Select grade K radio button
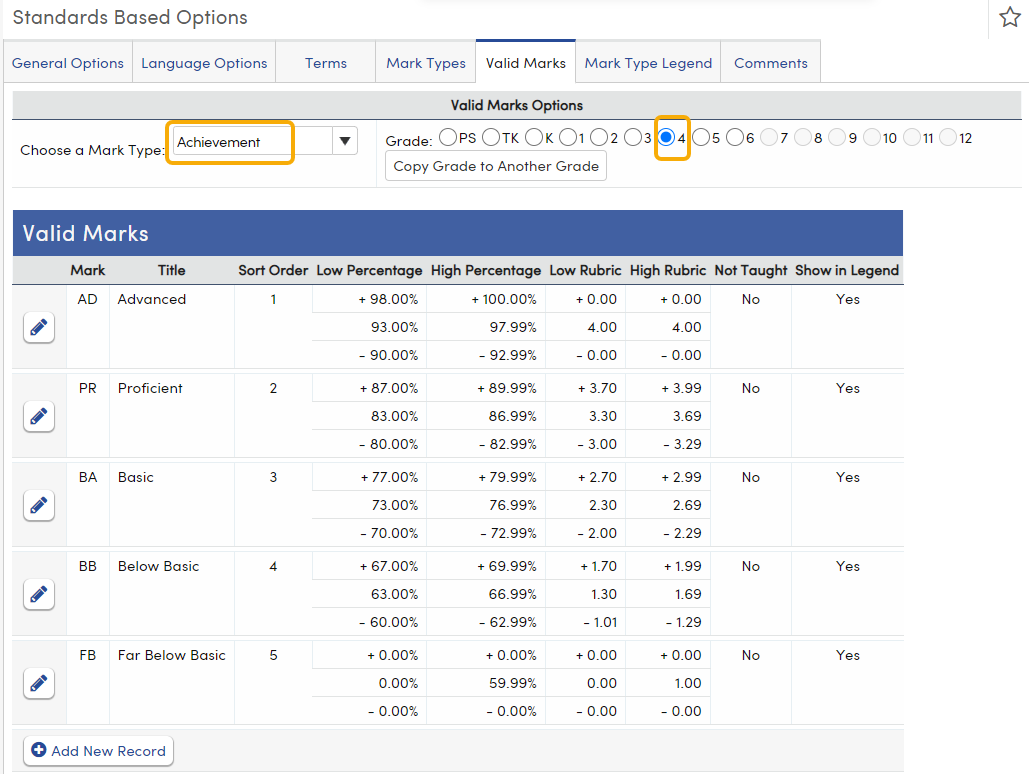 coord(534,137)
